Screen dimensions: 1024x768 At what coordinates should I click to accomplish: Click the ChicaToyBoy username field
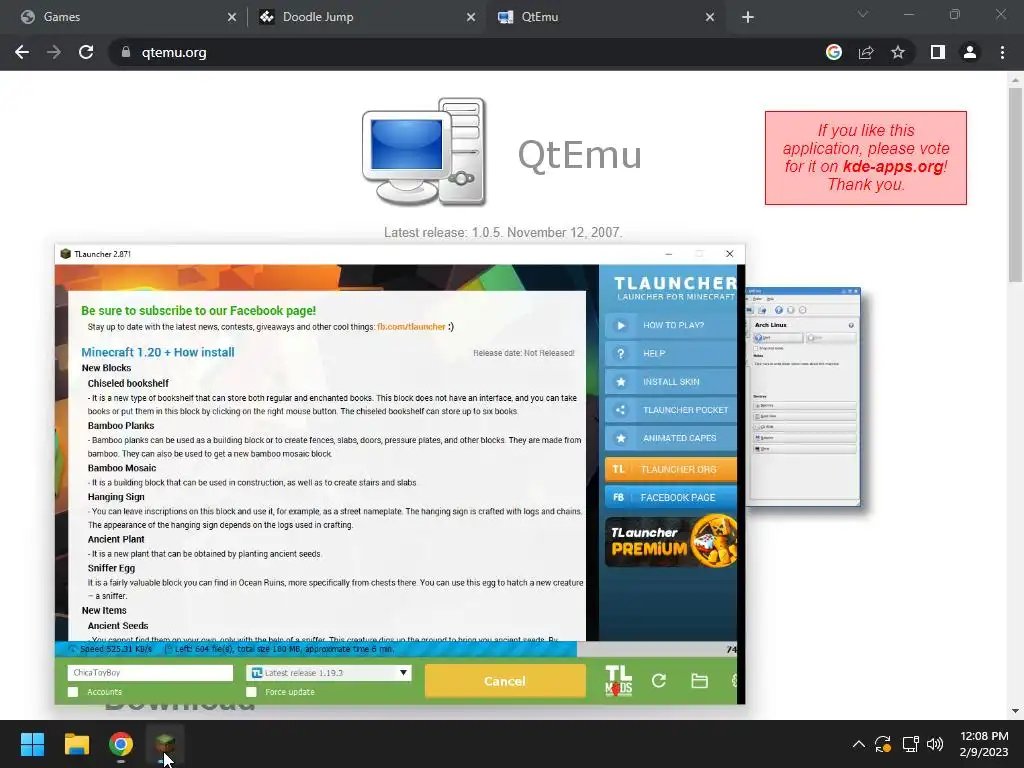tap(150, 673)
